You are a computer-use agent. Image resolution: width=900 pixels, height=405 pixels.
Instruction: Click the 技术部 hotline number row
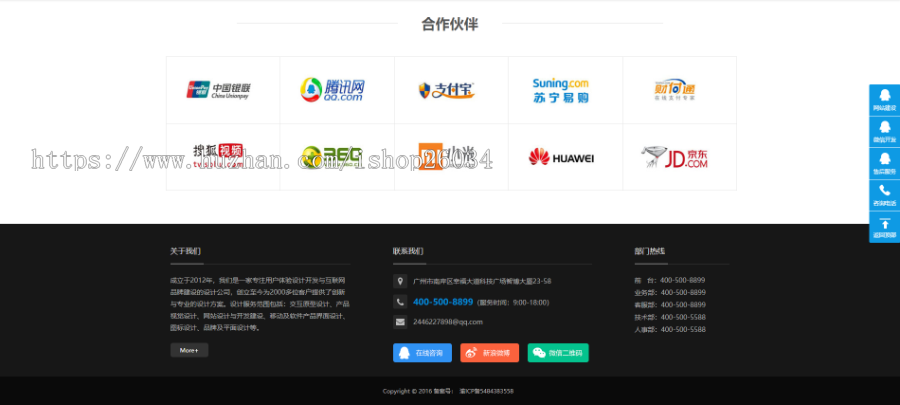pos(670,317)
